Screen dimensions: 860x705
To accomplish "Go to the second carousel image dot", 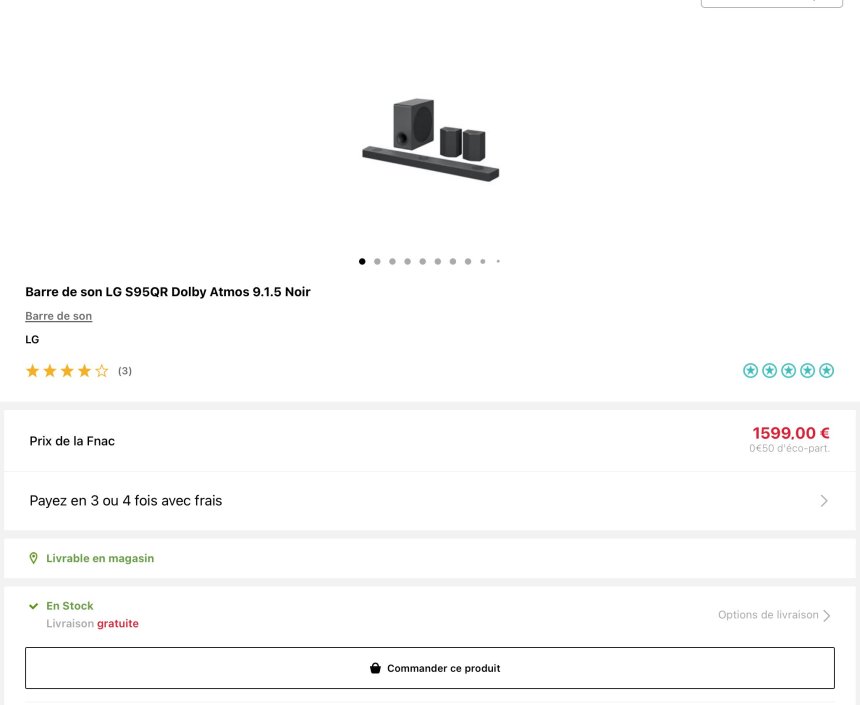I will coord(377,261).
